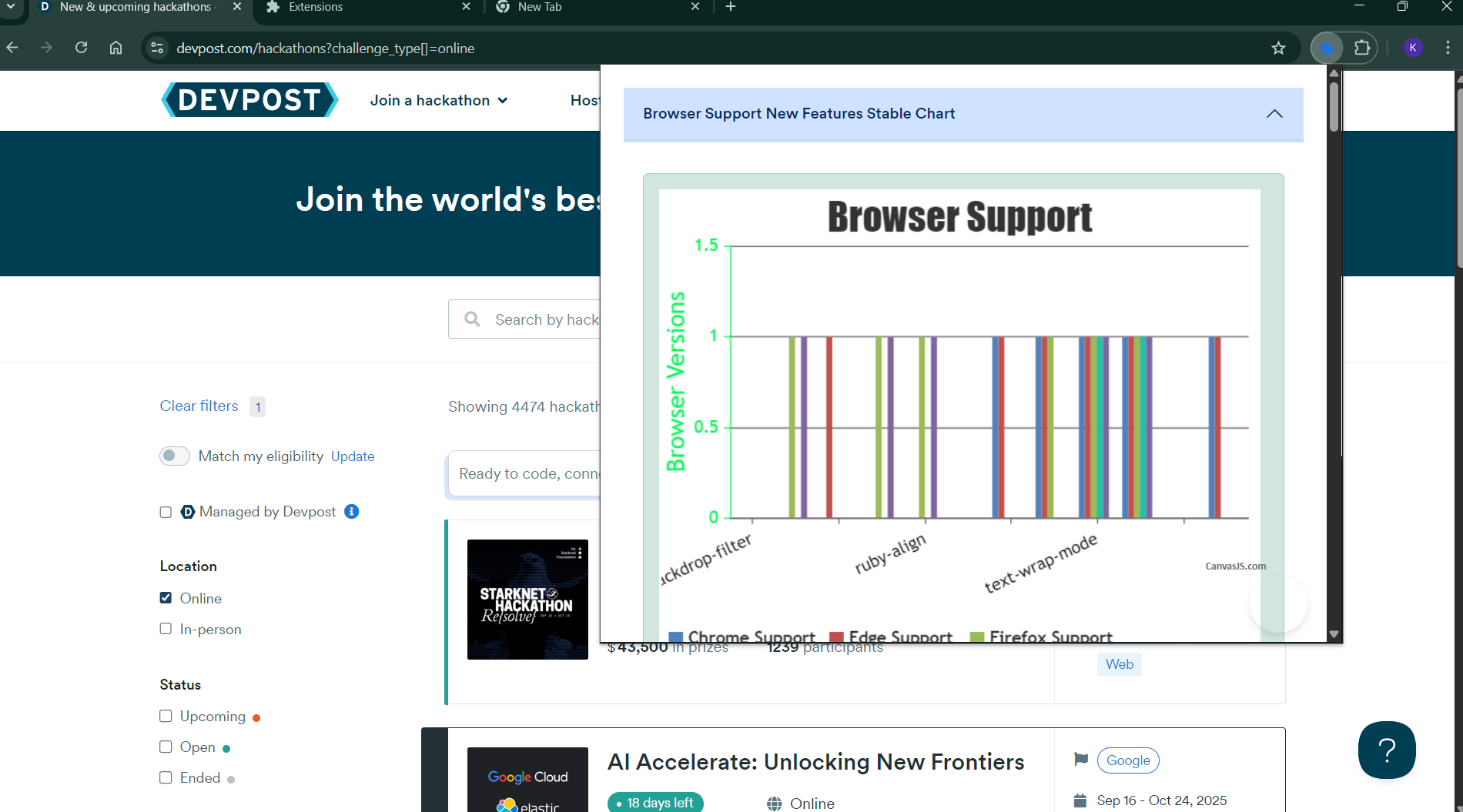Click the calendar icon beside Sep 16
This screenshot has width=1463, height=812.
pyautogui.click(x=1080, y=800)
